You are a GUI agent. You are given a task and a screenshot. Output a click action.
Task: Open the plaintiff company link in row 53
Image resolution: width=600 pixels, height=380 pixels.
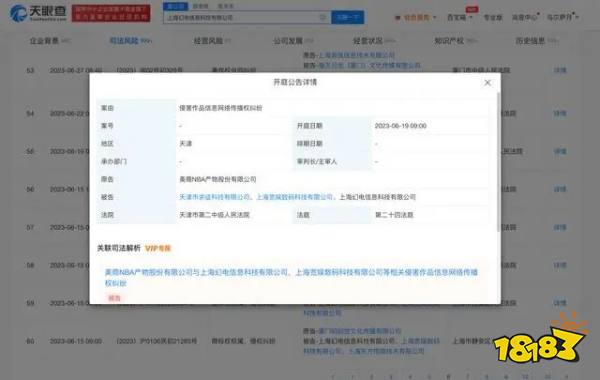click(356, 55)
